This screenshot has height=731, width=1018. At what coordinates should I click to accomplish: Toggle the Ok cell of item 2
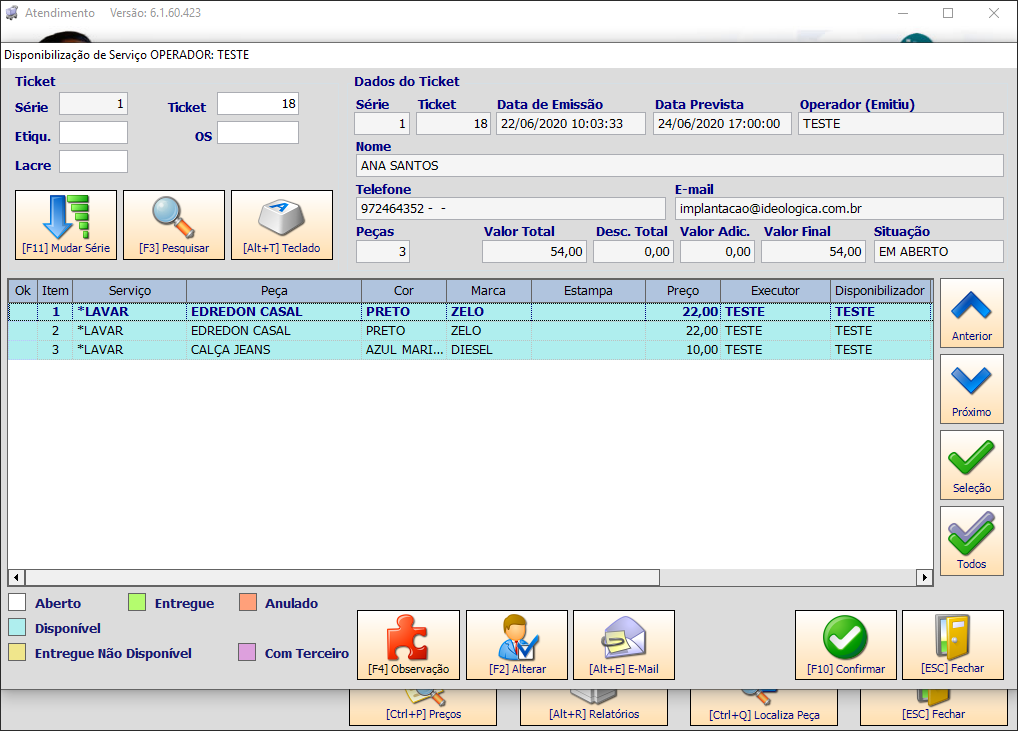pos(23,331)
